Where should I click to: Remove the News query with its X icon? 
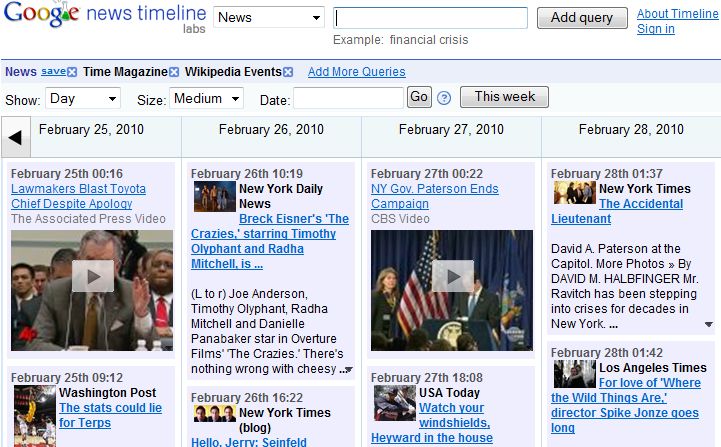[72, 72]
